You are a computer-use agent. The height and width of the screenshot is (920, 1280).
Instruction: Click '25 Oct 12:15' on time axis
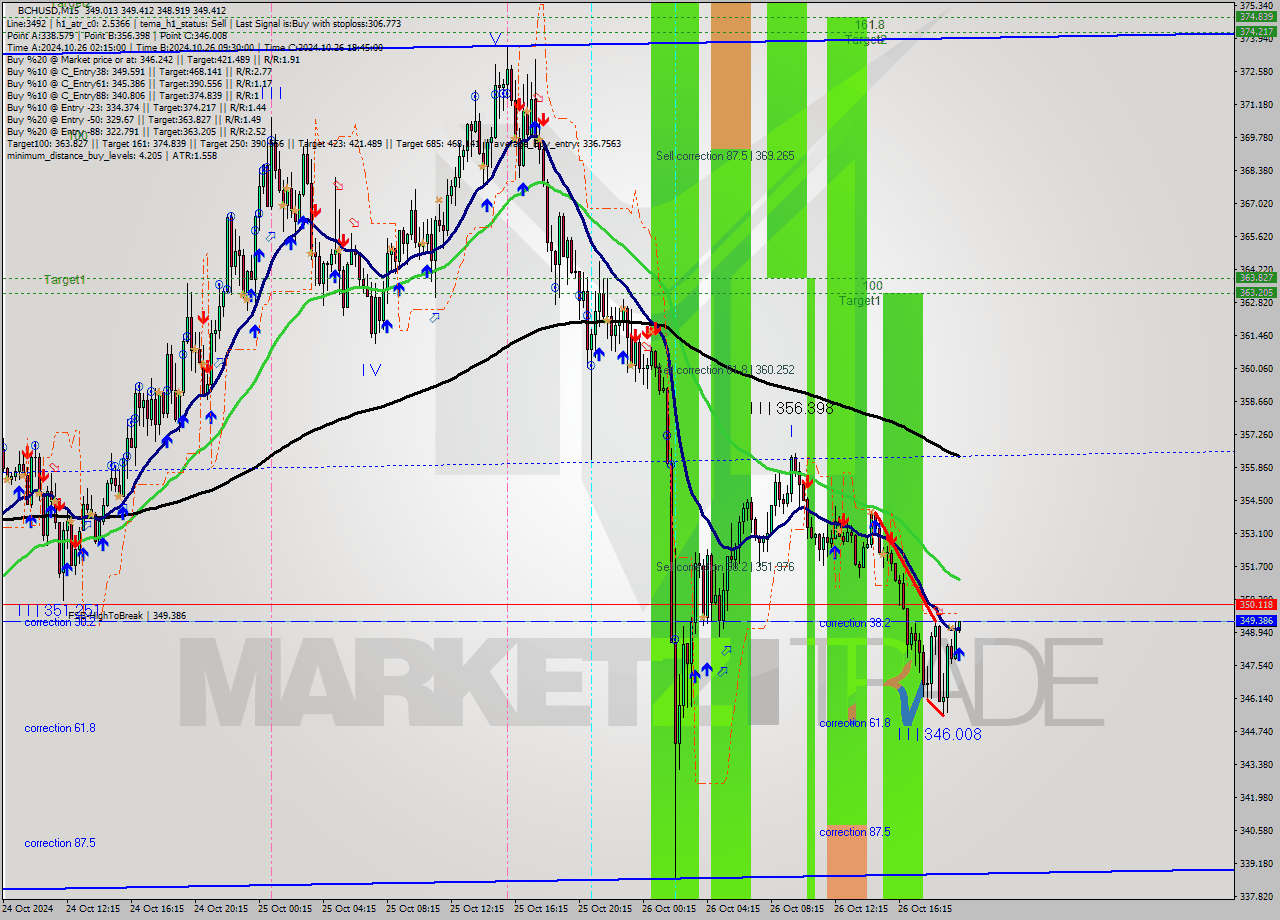tap(477, 909)
